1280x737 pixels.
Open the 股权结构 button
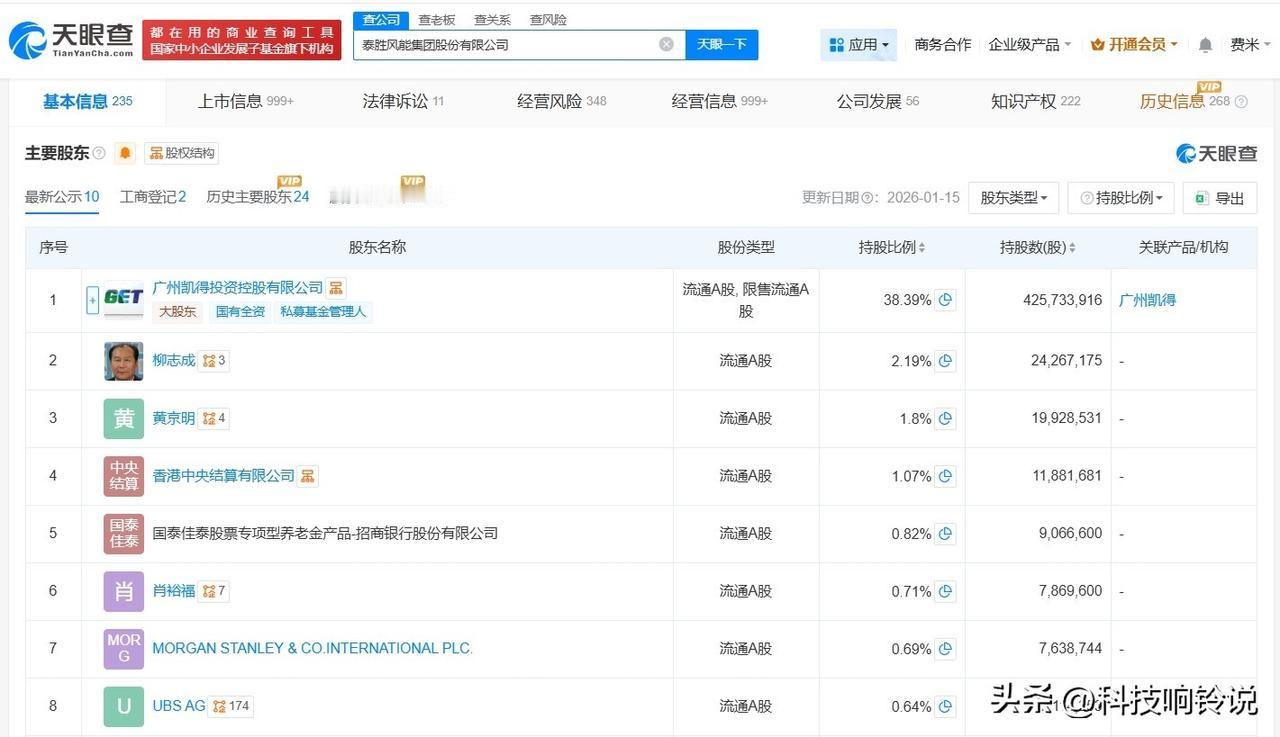click(181, 153)
